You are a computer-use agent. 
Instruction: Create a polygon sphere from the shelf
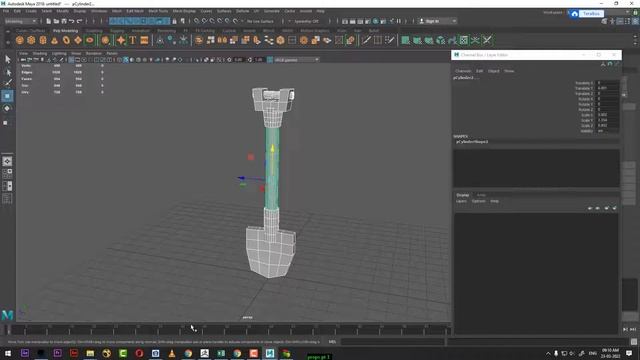(x=20, y=40)
